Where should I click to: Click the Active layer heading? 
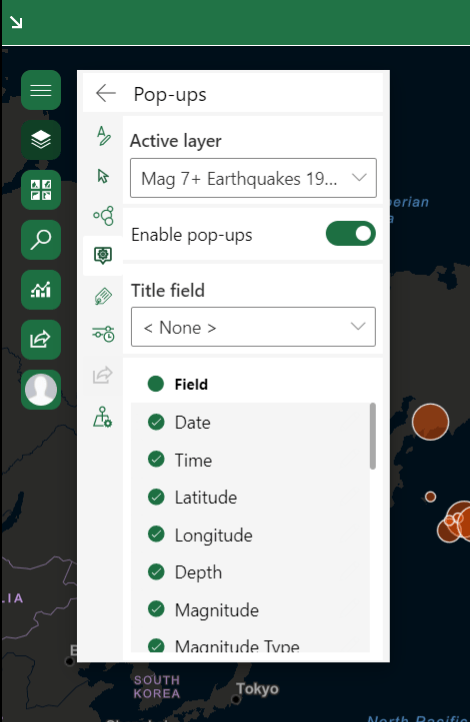click(x=175, y=141)
